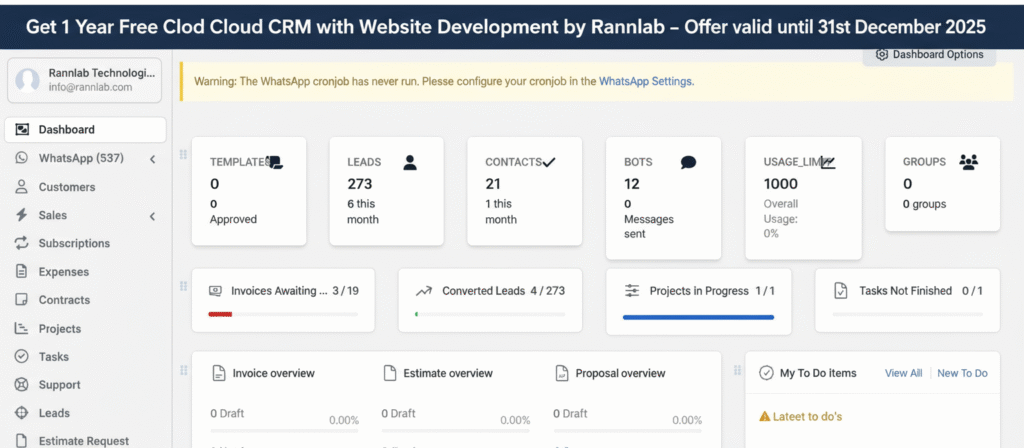Open the Projects menu item
Image resolution: width=1024 pixels, height=448 pixels.
point(59,329)
